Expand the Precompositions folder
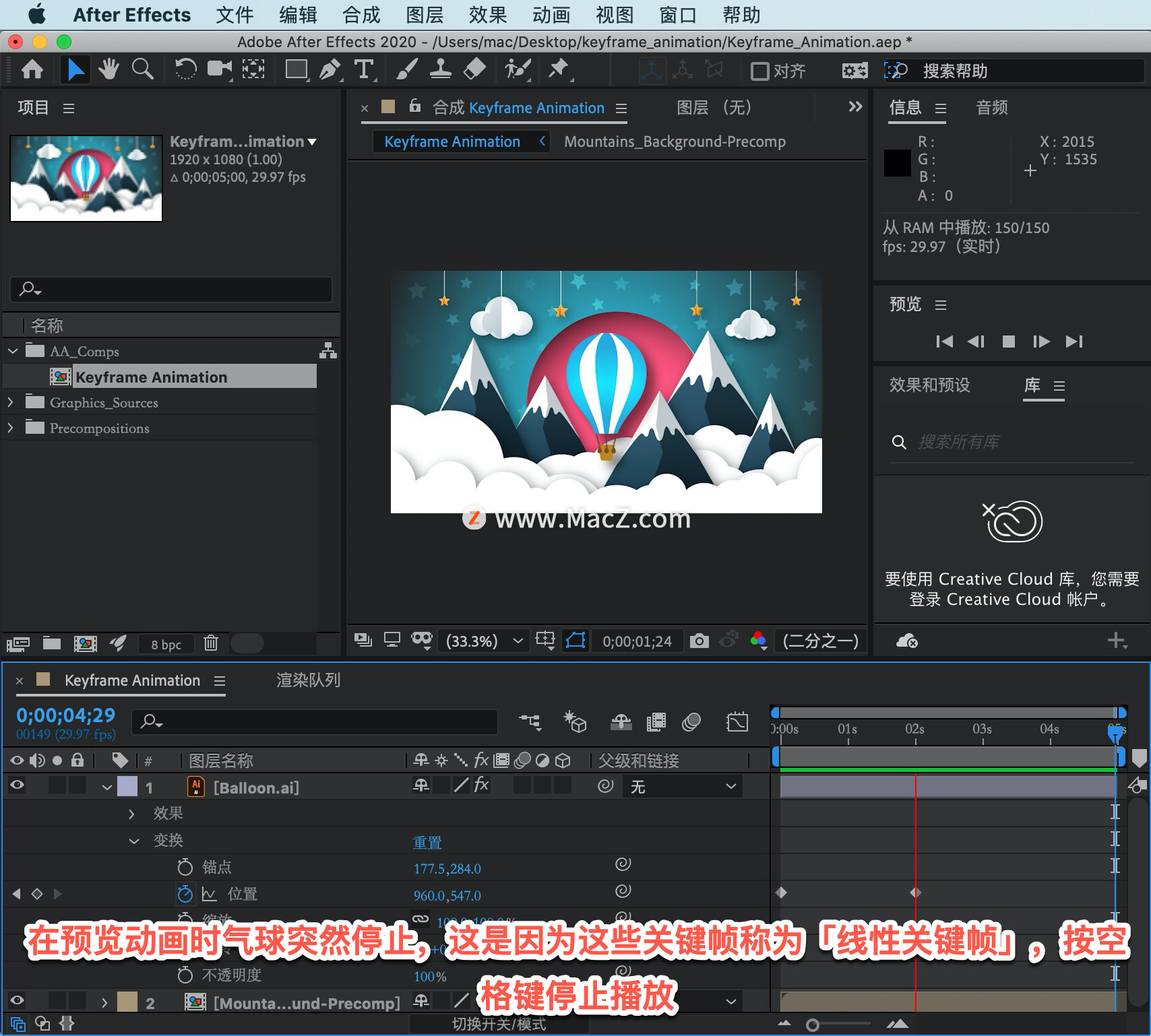Viewport: 1151px width, 1036px height. click(11, 428)
